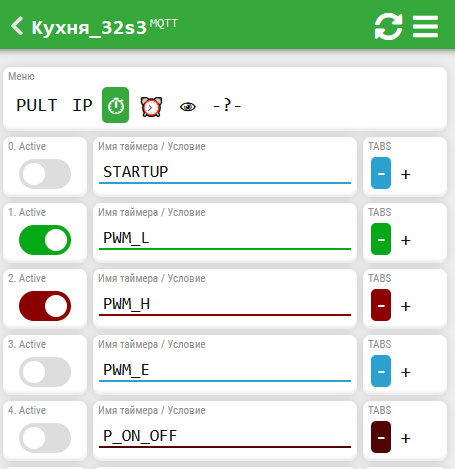Click the plus TABS button for PWM_E
The width and height of the screenshot is (455, 469).
coord(406,372)
